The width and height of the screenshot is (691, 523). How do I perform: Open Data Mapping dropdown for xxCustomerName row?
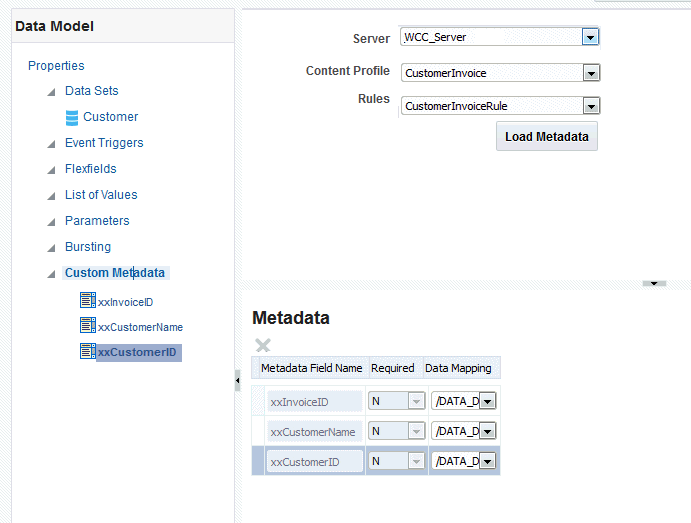pyautogui.click(x=487, y=431)
